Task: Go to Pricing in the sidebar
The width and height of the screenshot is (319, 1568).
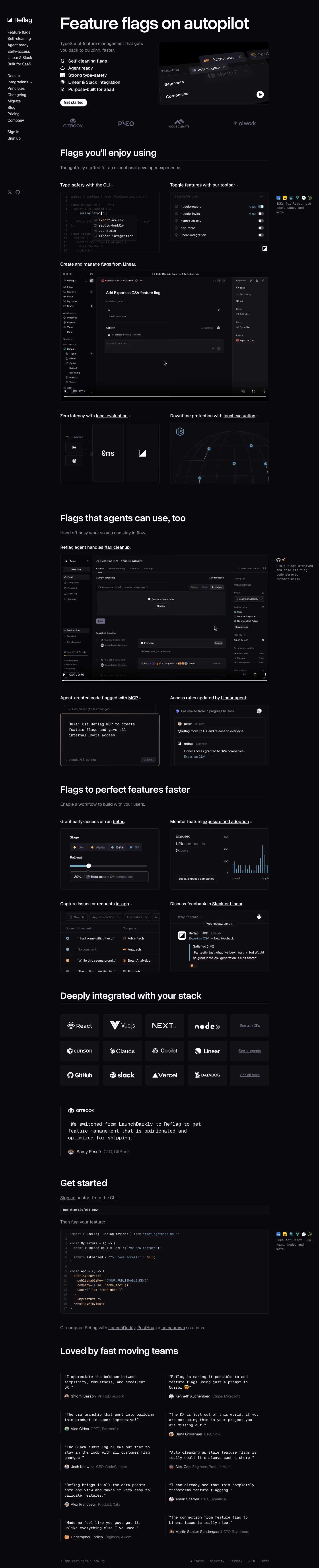Action: [x=13, y=114]
